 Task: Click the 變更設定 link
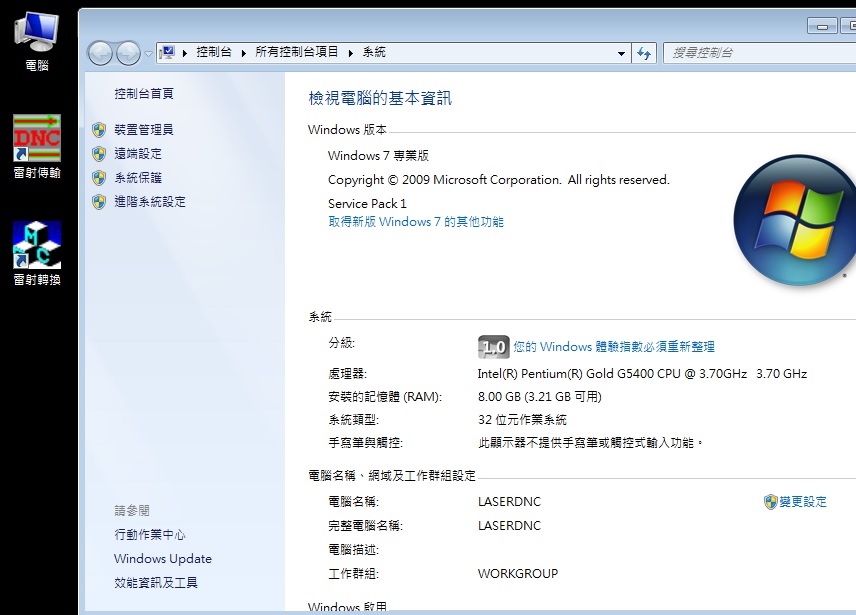click(803, 502)
